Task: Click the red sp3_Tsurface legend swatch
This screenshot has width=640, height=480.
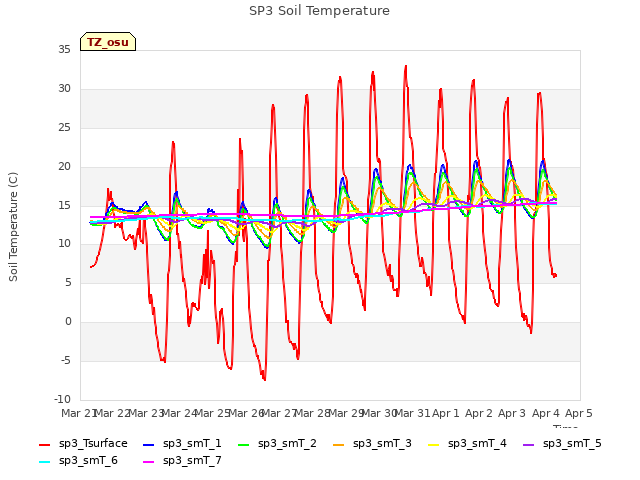Action: pos(44,444)
